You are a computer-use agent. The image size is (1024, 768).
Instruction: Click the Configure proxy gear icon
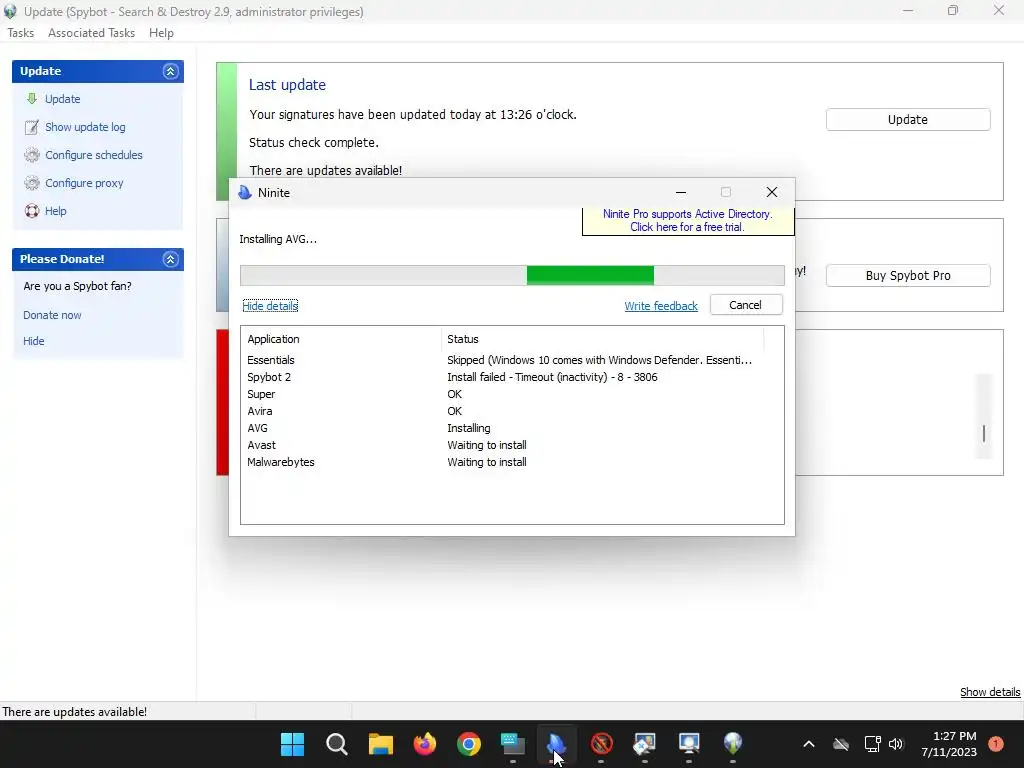tap(31, 183)
